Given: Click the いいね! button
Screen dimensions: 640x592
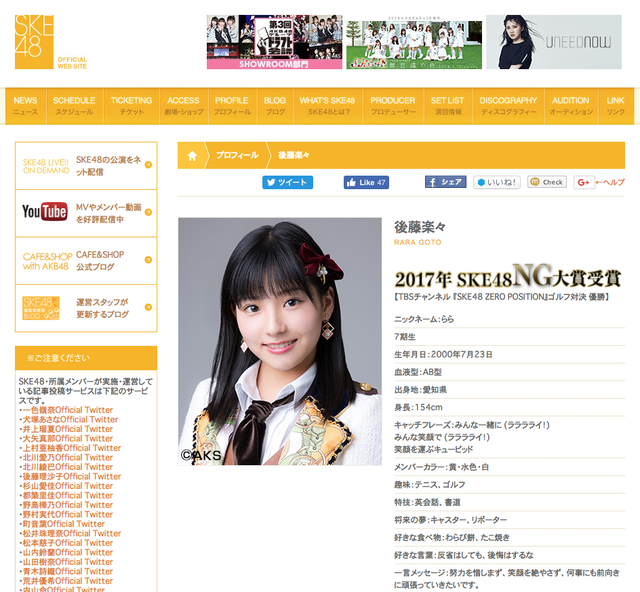Looking at the screenshot, I should coord(497,182).
